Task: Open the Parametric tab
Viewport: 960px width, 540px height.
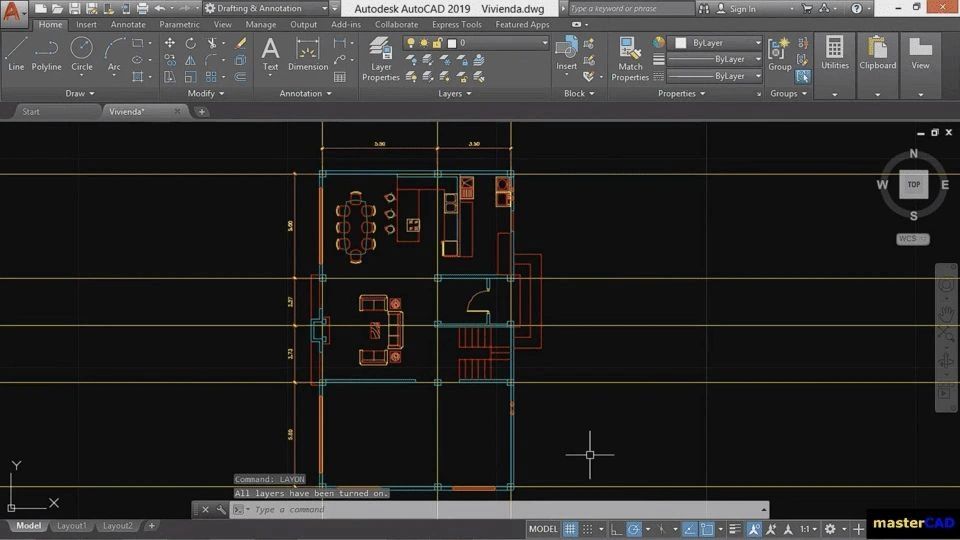Action: (179, 24)
